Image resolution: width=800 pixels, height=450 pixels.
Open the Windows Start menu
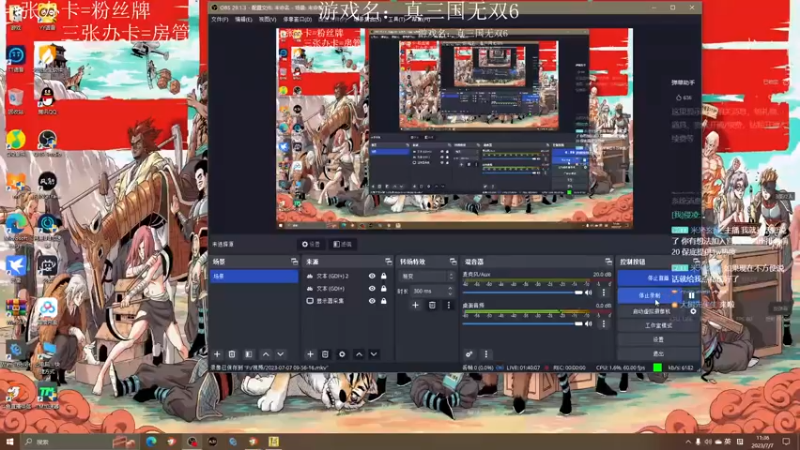(9, 441)
